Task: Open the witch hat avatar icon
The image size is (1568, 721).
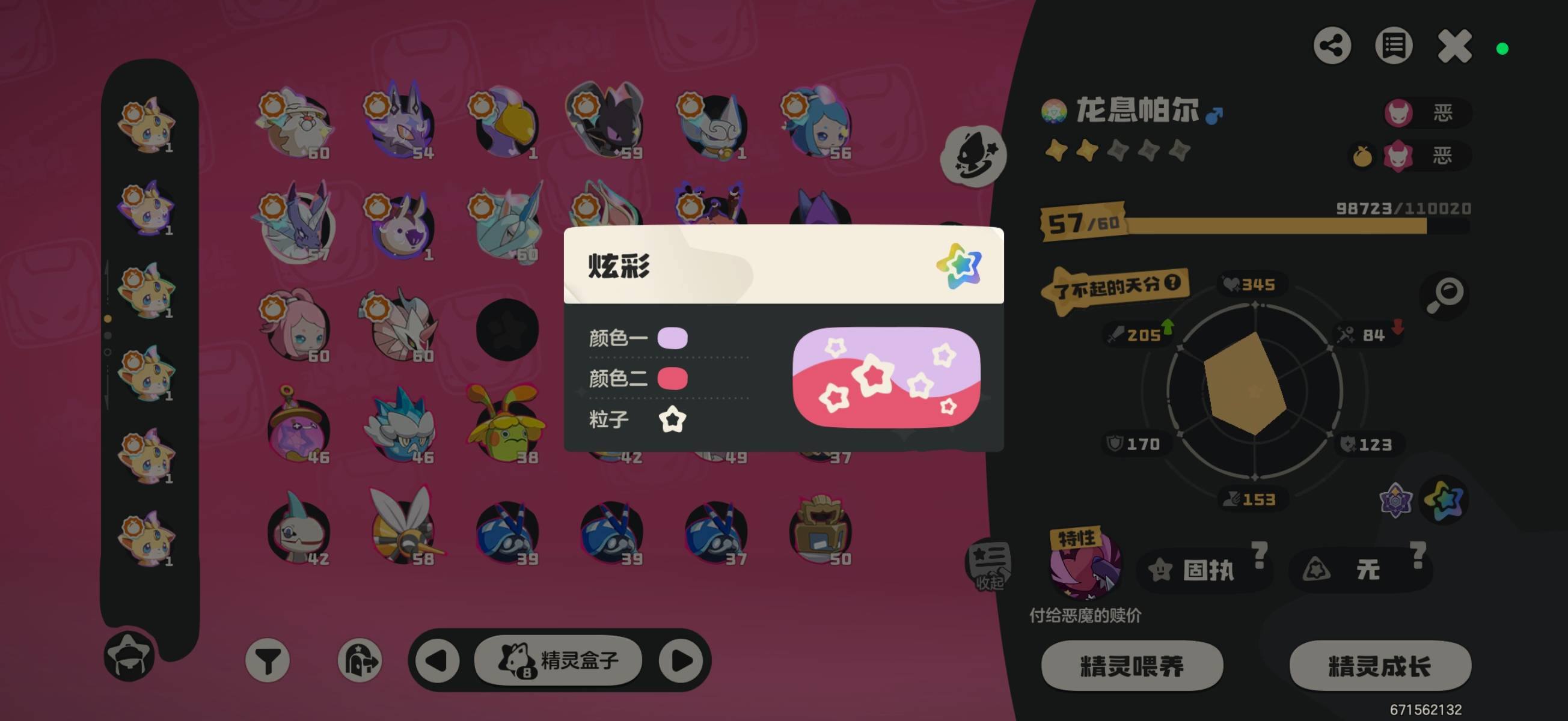Action: (x=129, y=656)
